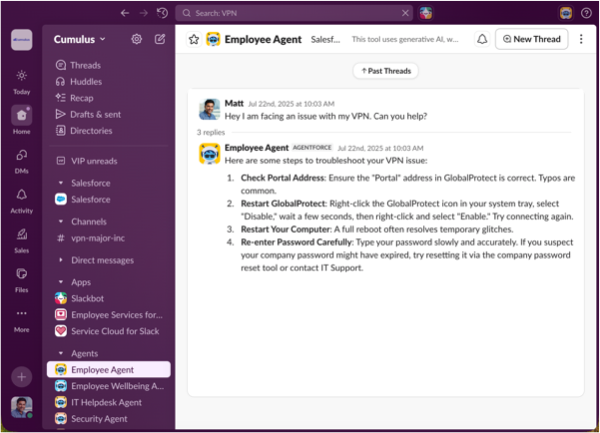The image size is (600, 433).
Task: Open the Cumulus workspace dropdown
Action: point(80,39)
